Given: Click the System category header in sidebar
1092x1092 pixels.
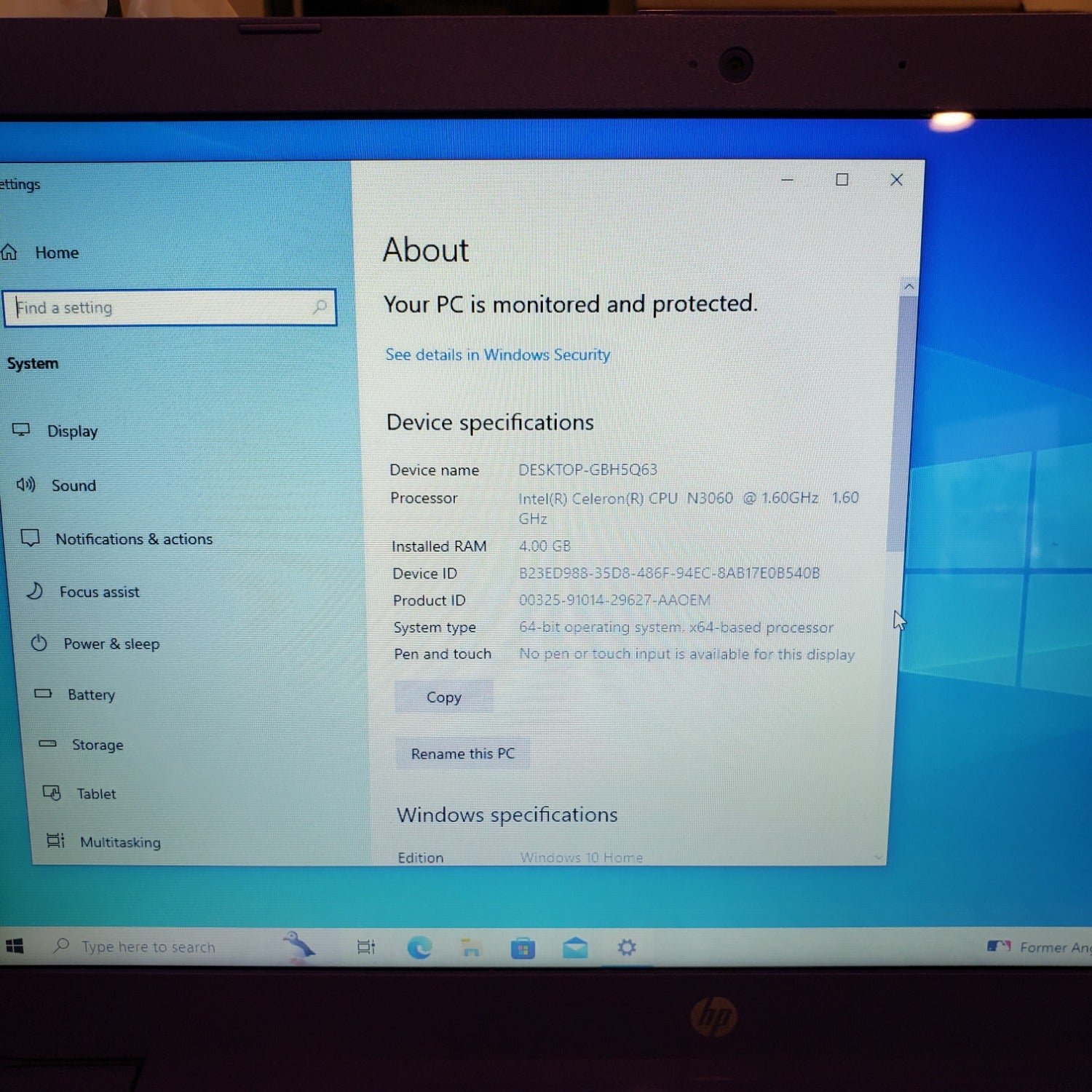Looking at the screenshot, I should coord(33,363).
